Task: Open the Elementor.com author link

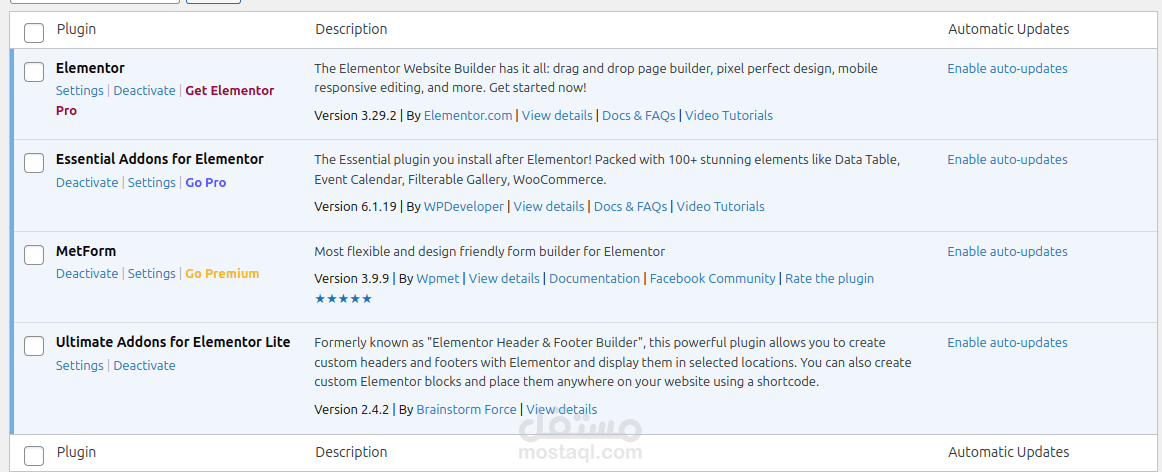Action: tap(468, 116)
